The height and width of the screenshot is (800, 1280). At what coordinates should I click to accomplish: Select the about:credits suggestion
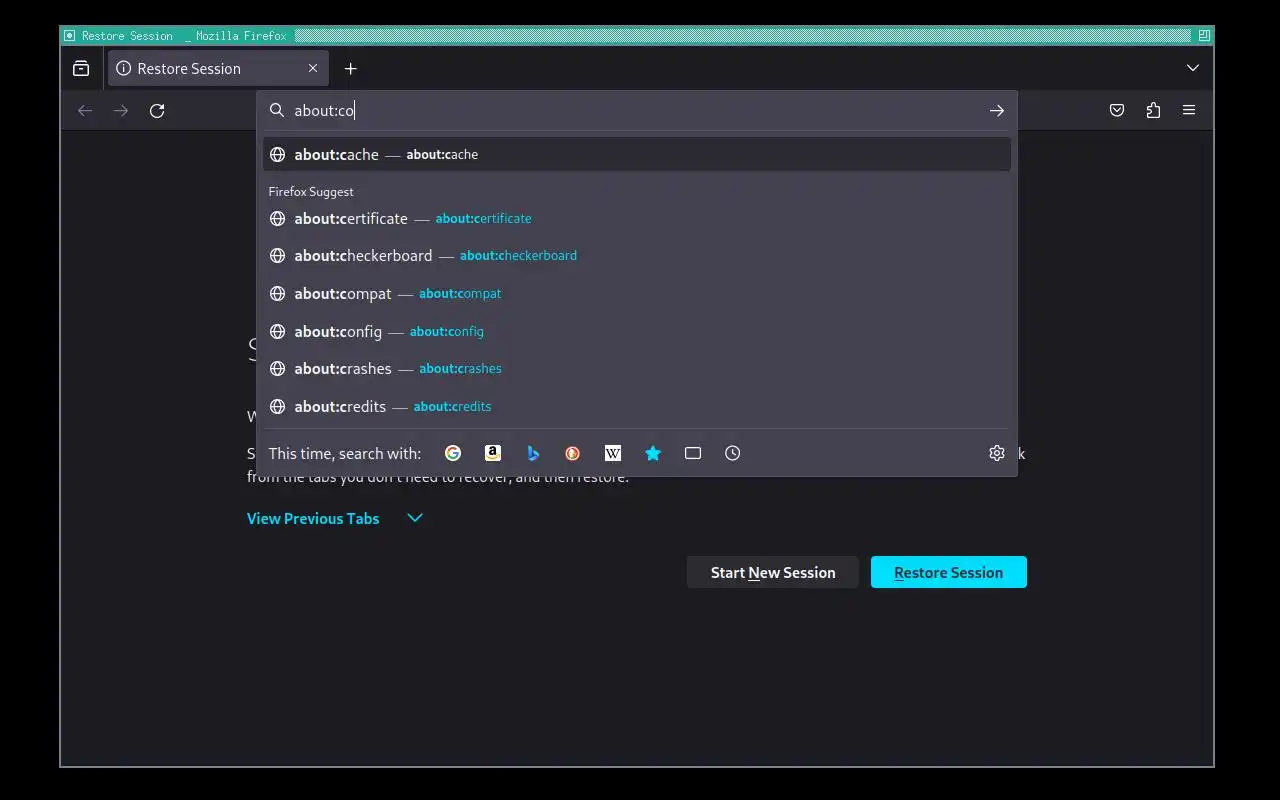point(637,406)
